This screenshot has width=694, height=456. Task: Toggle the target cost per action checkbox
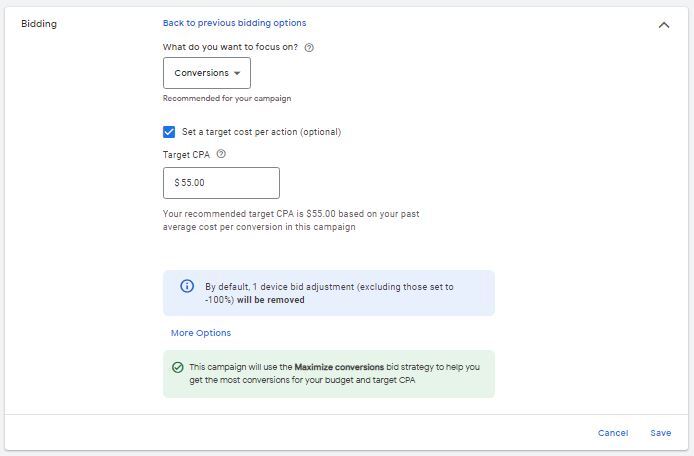tap(169, 132)
